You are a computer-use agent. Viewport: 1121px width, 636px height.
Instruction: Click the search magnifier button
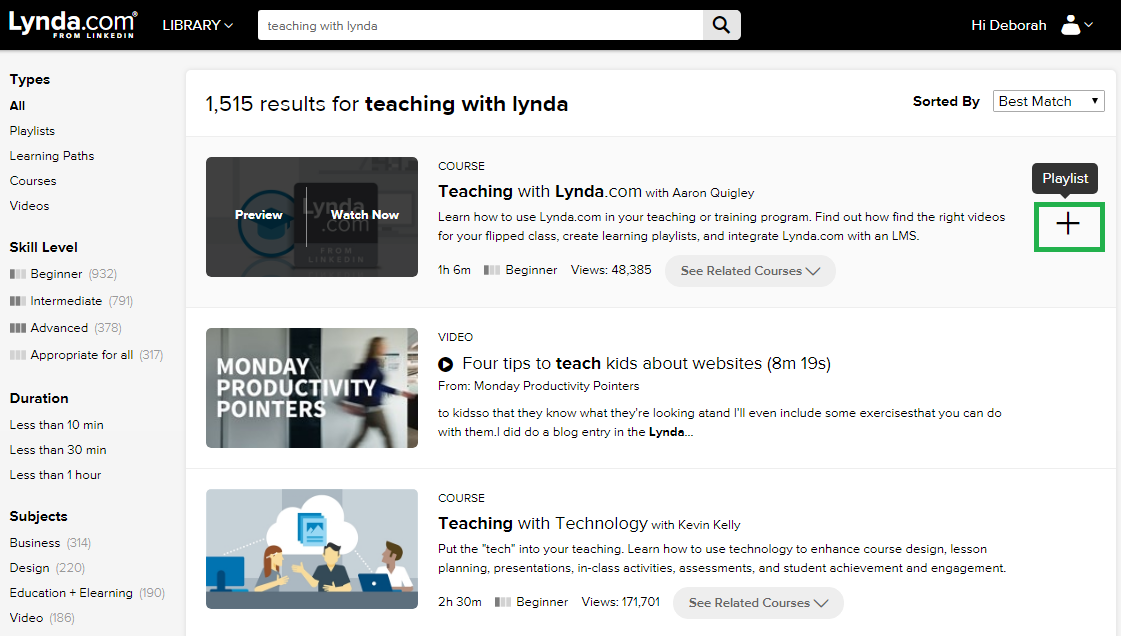[721, 26]
